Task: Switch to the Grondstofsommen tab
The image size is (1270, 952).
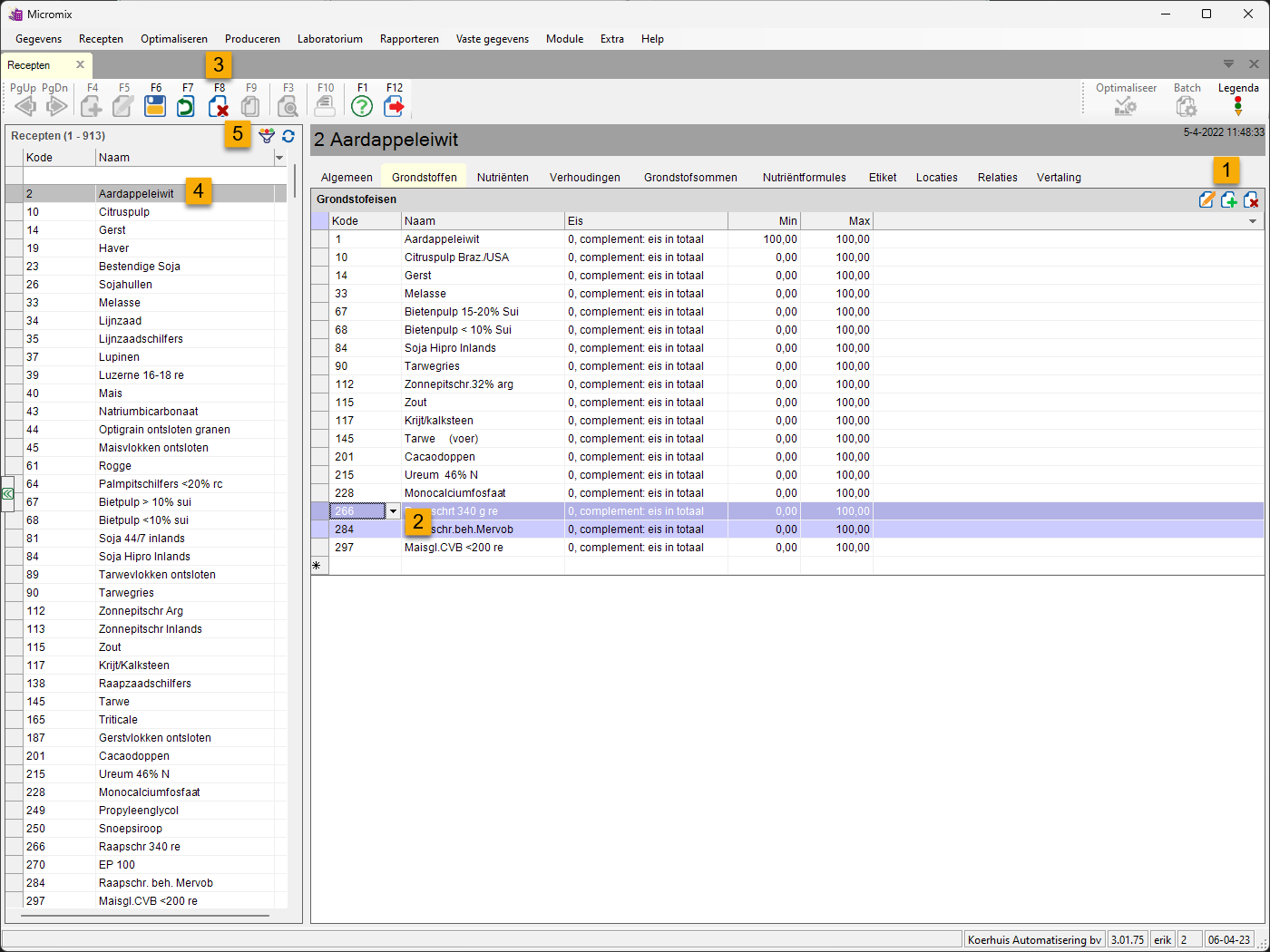Action: click(x=690, y=178)
